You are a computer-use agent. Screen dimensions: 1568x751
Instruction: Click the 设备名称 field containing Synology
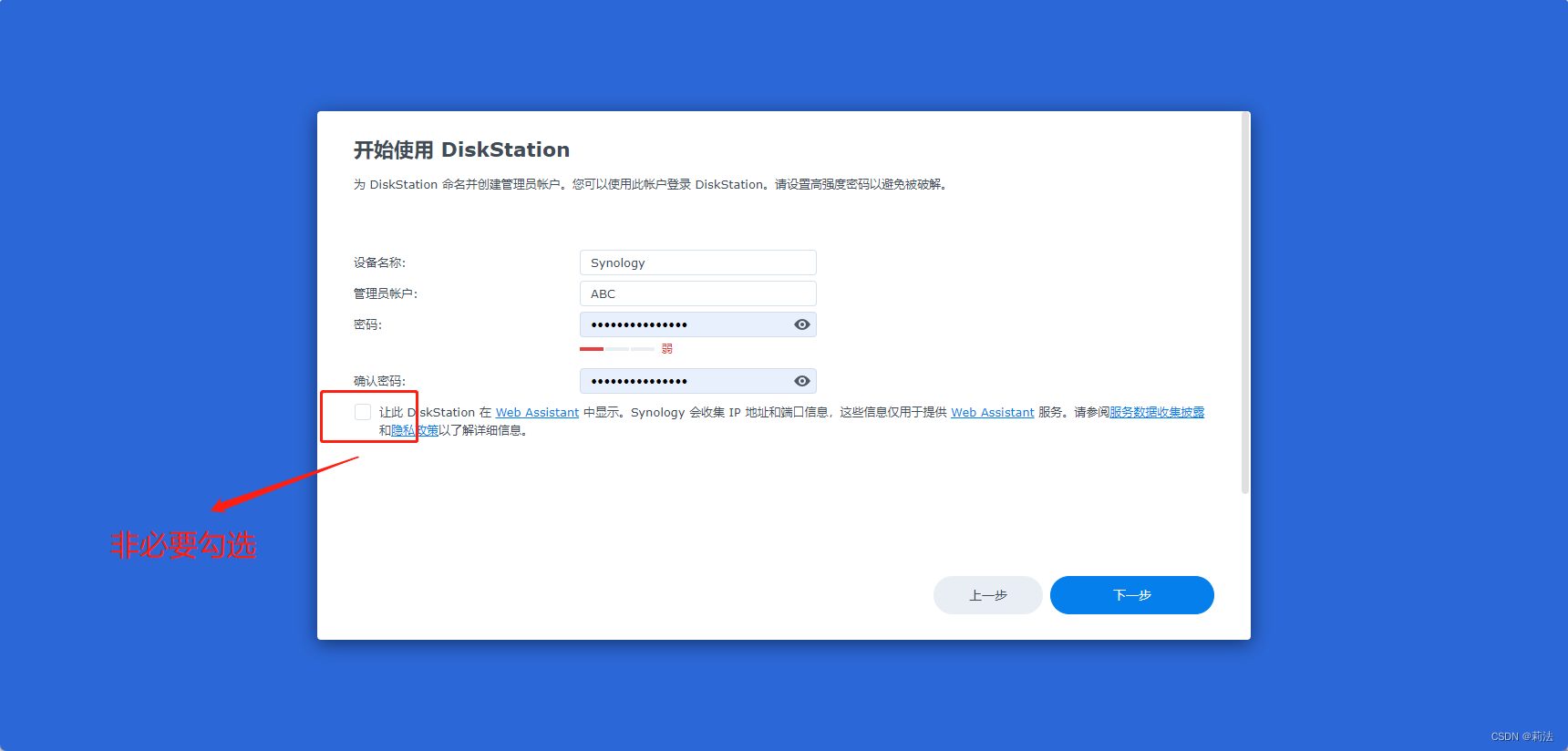click(698, 262)
